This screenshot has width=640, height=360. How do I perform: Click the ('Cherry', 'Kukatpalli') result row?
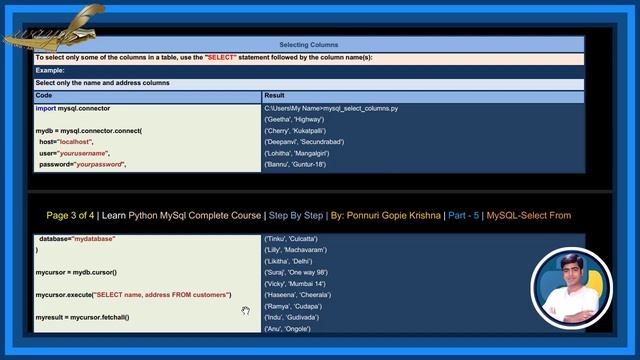[295, 131]
